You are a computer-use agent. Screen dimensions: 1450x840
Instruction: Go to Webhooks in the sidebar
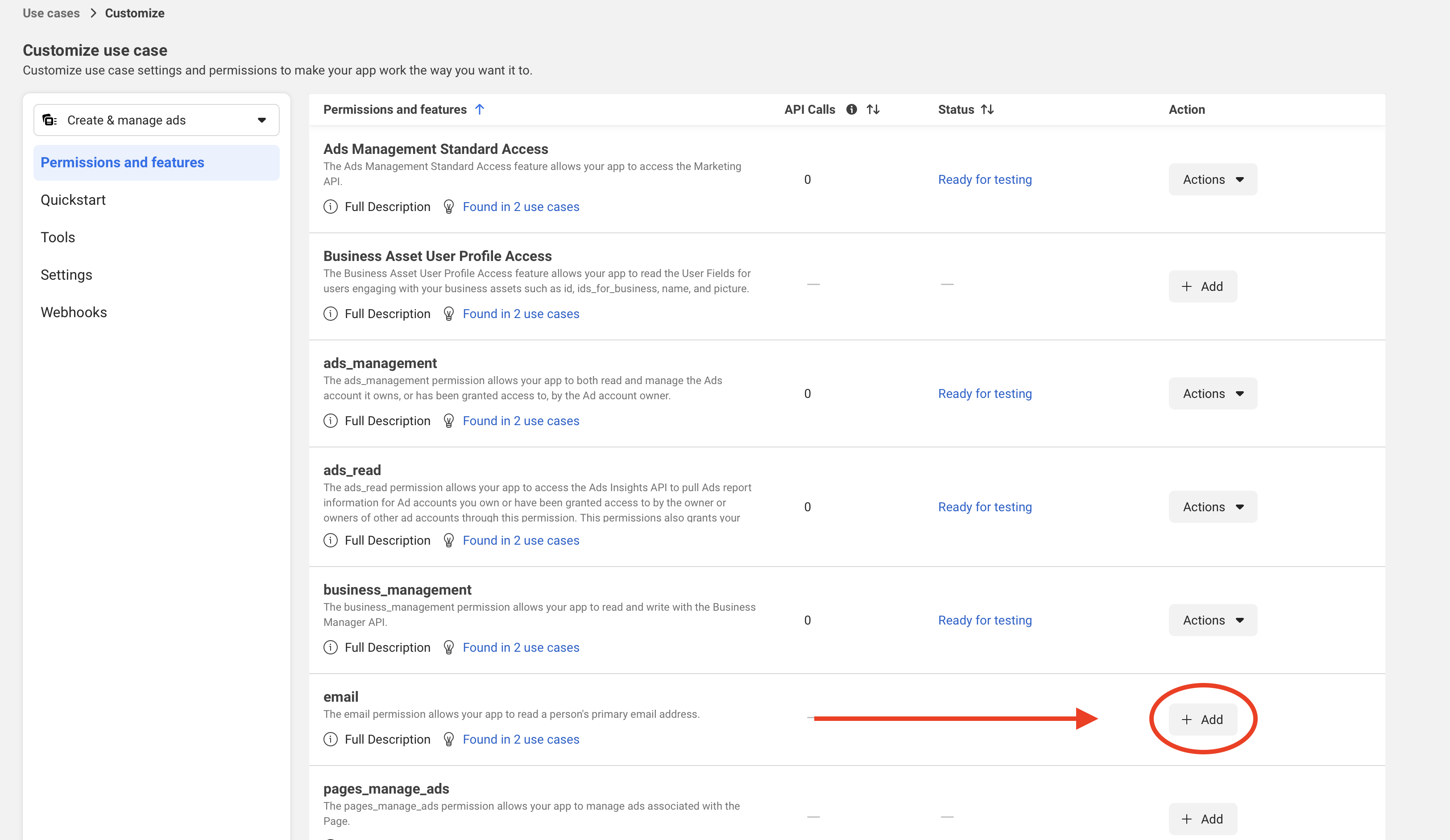(74, 312)
